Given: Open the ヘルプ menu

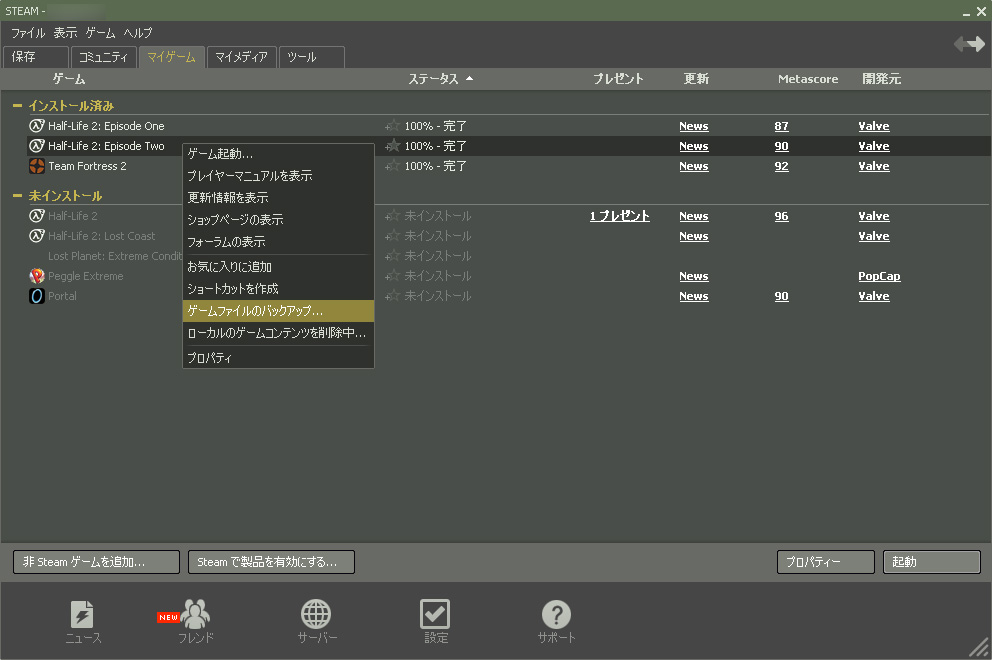Looking at the screenshot, I should pyautogui.click(x=138, y=33).
